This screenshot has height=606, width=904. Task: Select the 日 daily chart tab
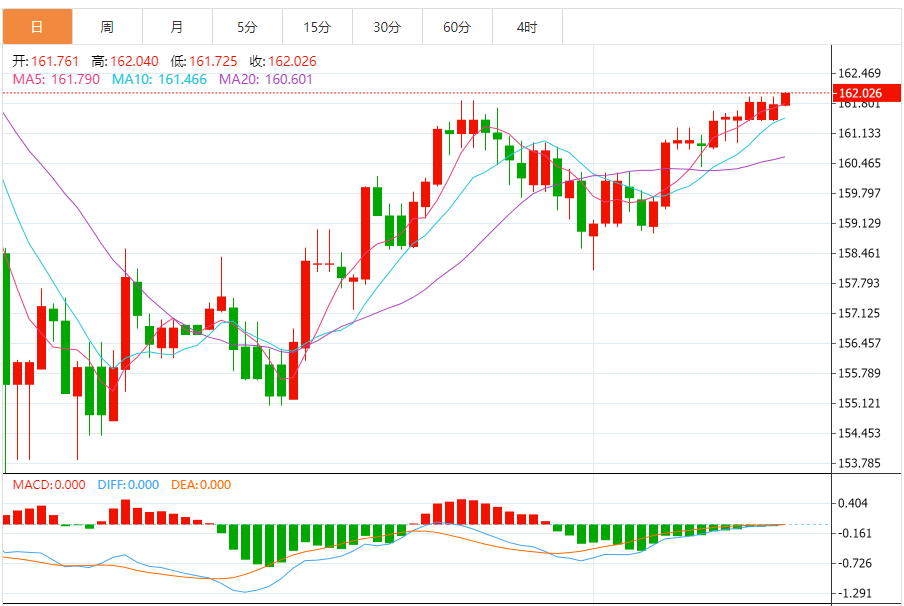click(37, 27)
